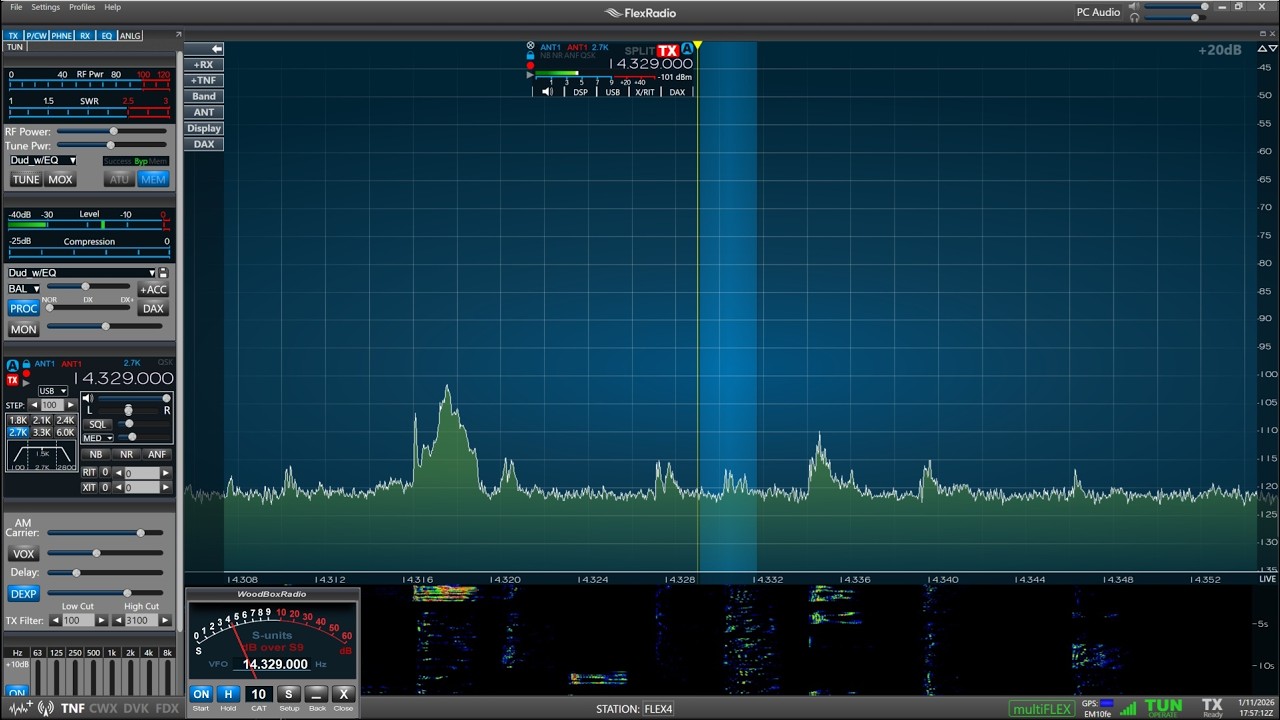Toggle ANF auto notch filter
Viewport: 1280px width, 720px height.
coord(157,454)
